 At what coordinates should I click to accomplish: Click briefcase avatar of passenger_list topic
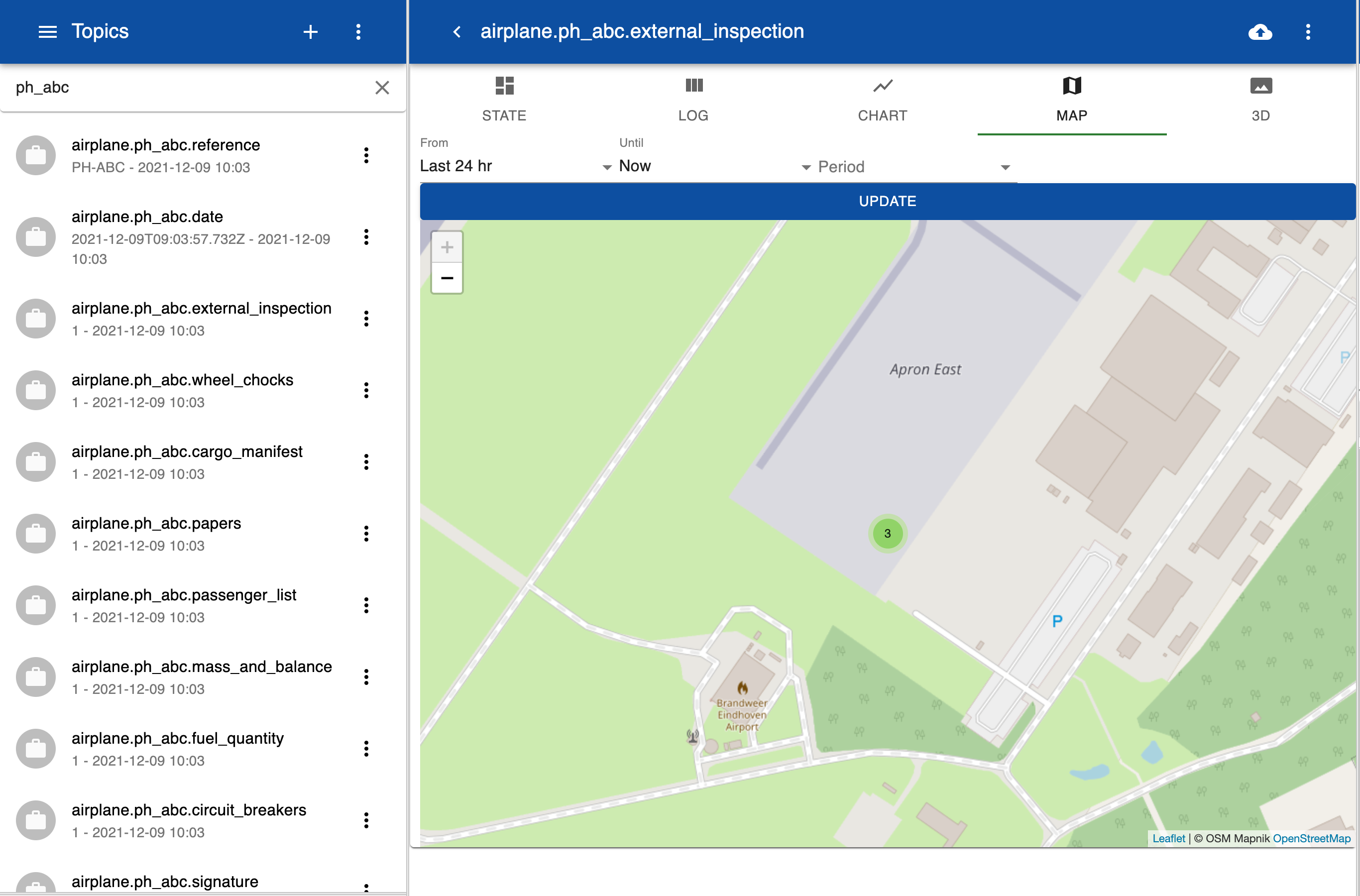[x=35, y=605]
